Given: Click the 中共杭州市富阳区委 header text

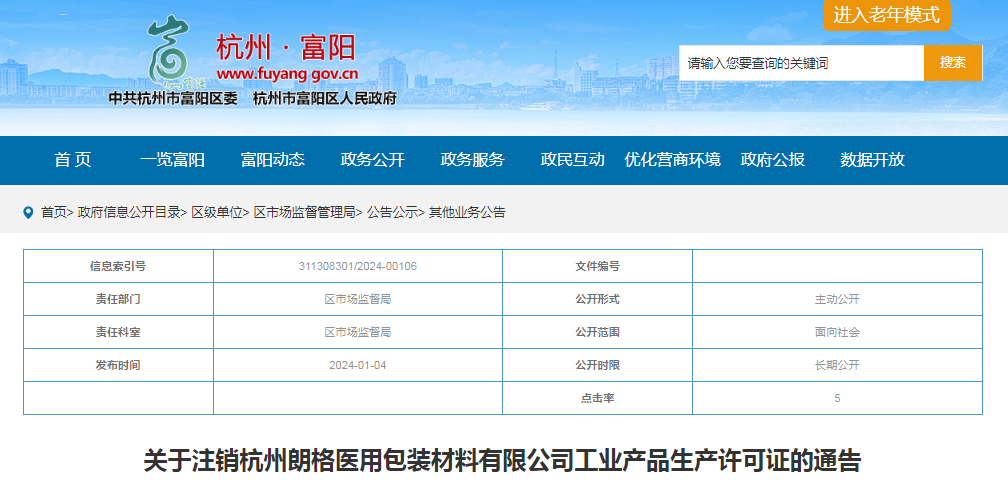Looking at the screenshot, I should tap(173, 99).
